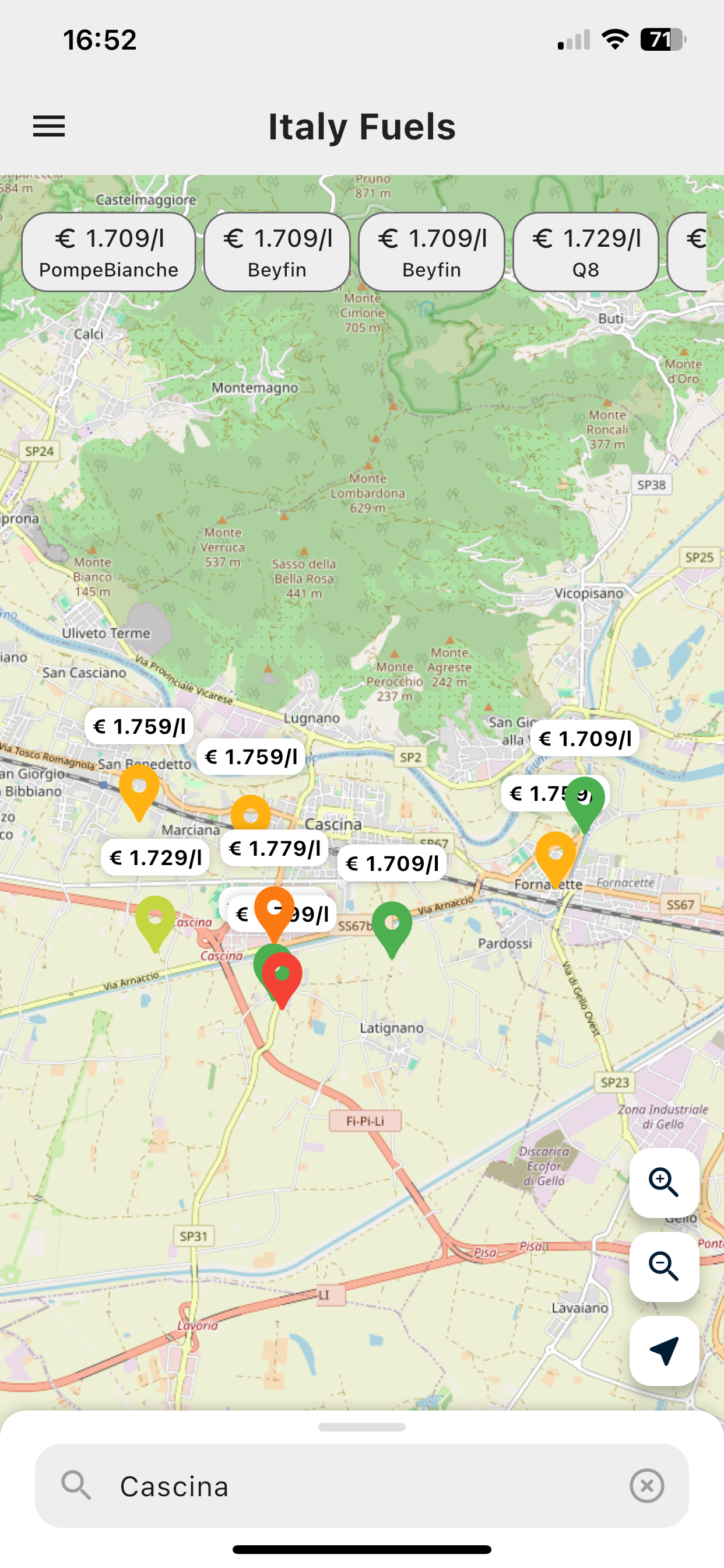Tap the Latignano map label
The image size is (724, 1568).
click(x=392, y=1028)
